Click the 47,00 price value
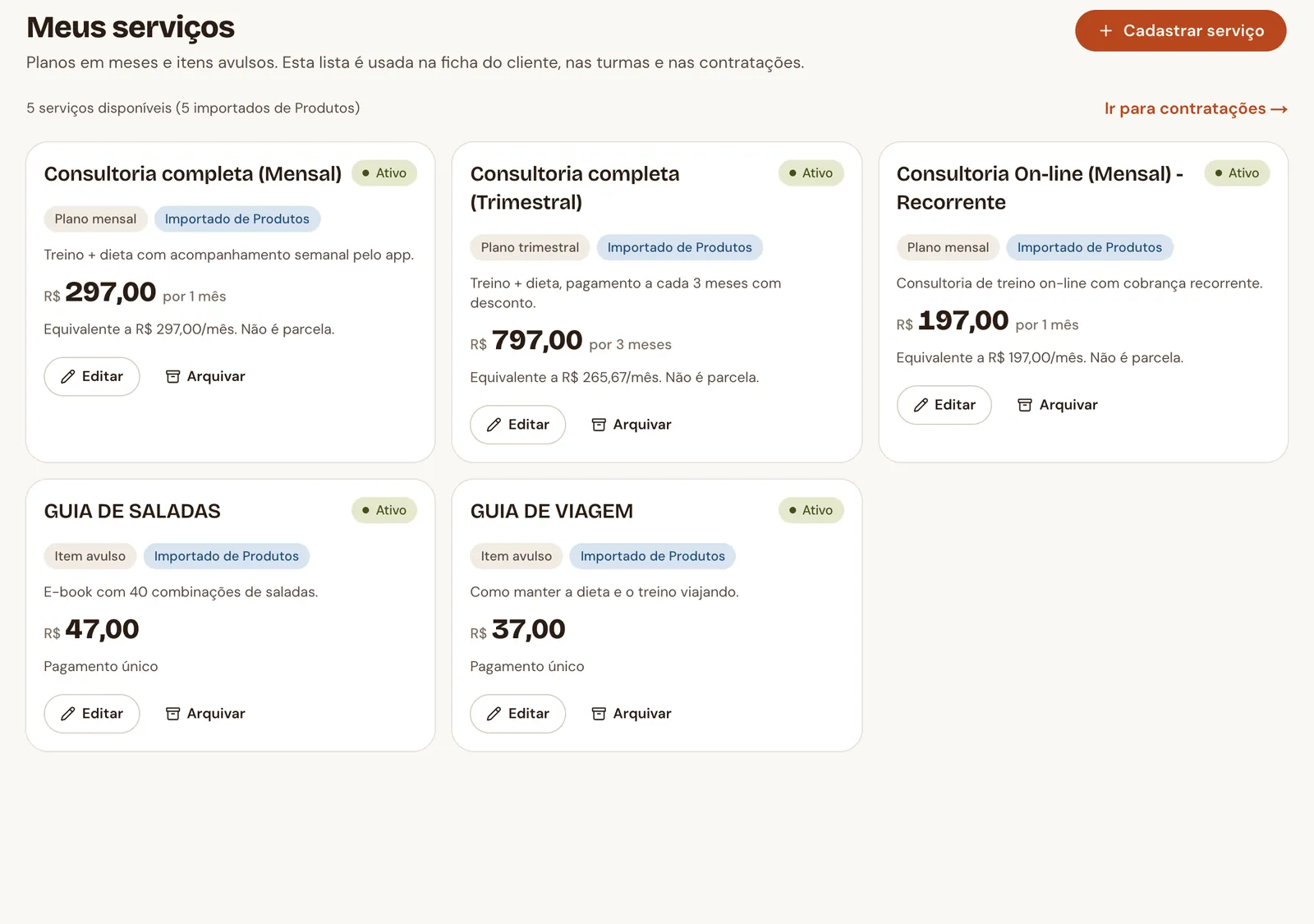 coord(102,629)
